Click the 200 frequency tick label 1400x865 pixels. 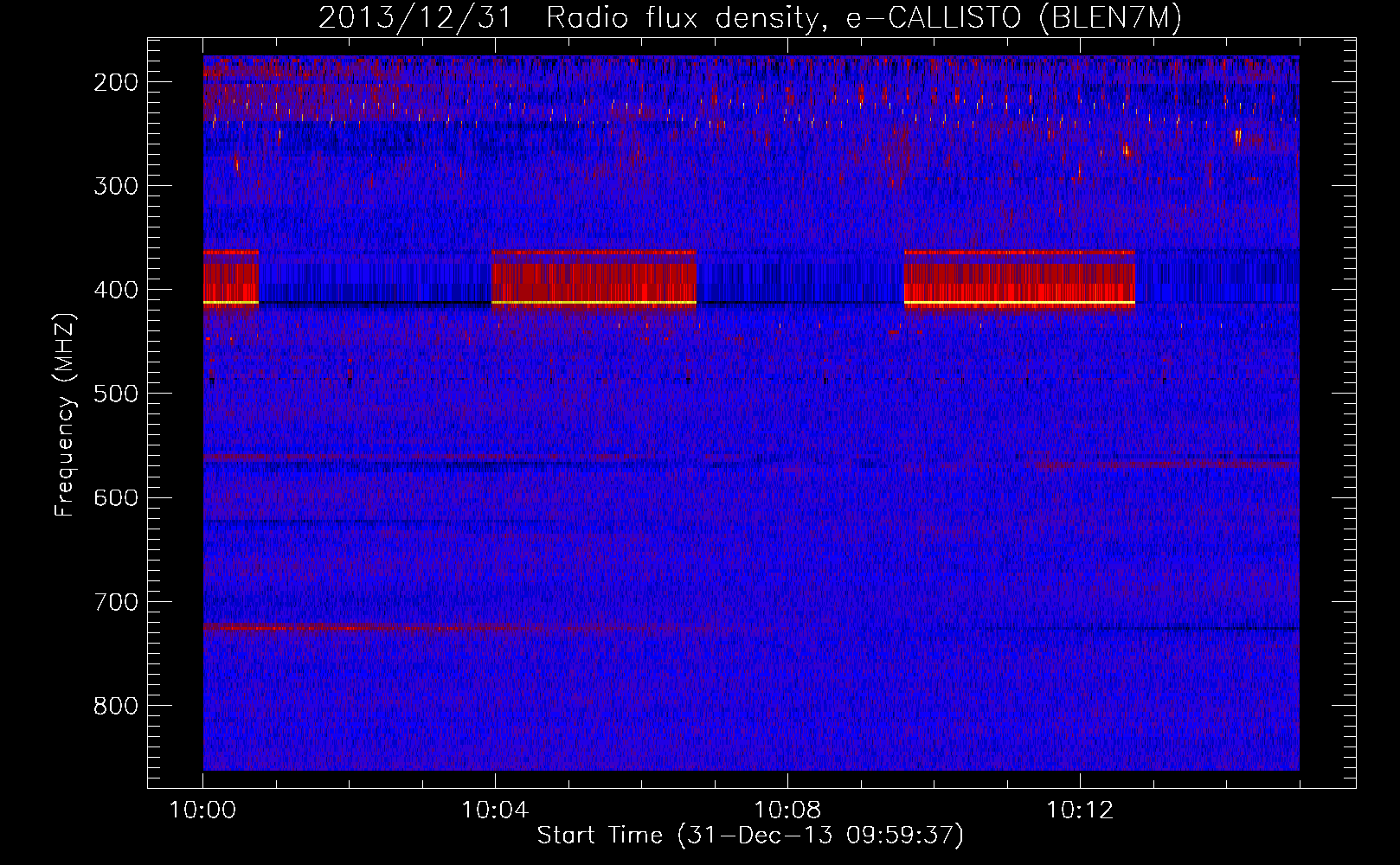tap(116, 82)
